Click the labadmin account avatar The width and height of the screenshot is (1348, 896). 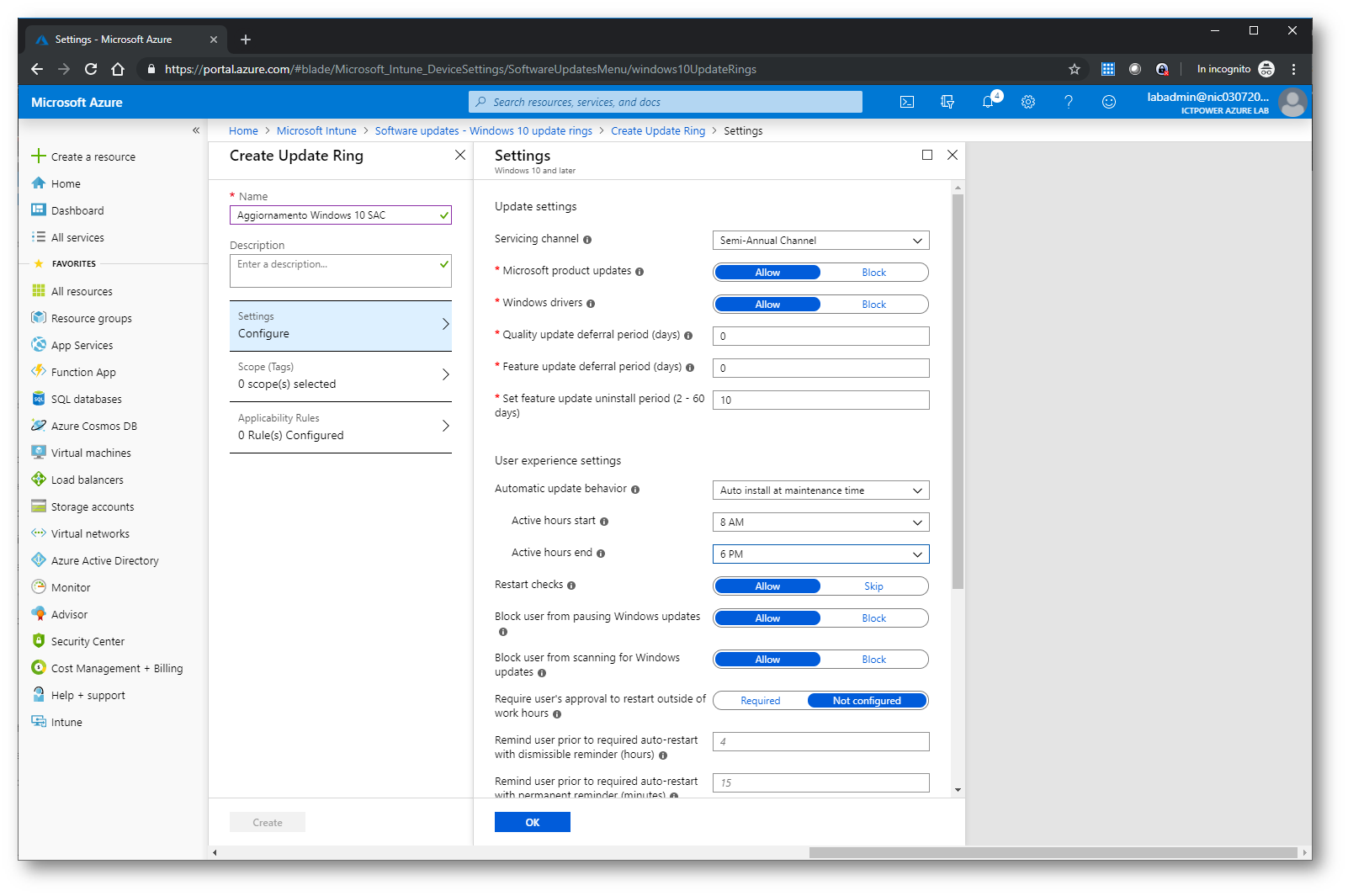[1292, 103]
